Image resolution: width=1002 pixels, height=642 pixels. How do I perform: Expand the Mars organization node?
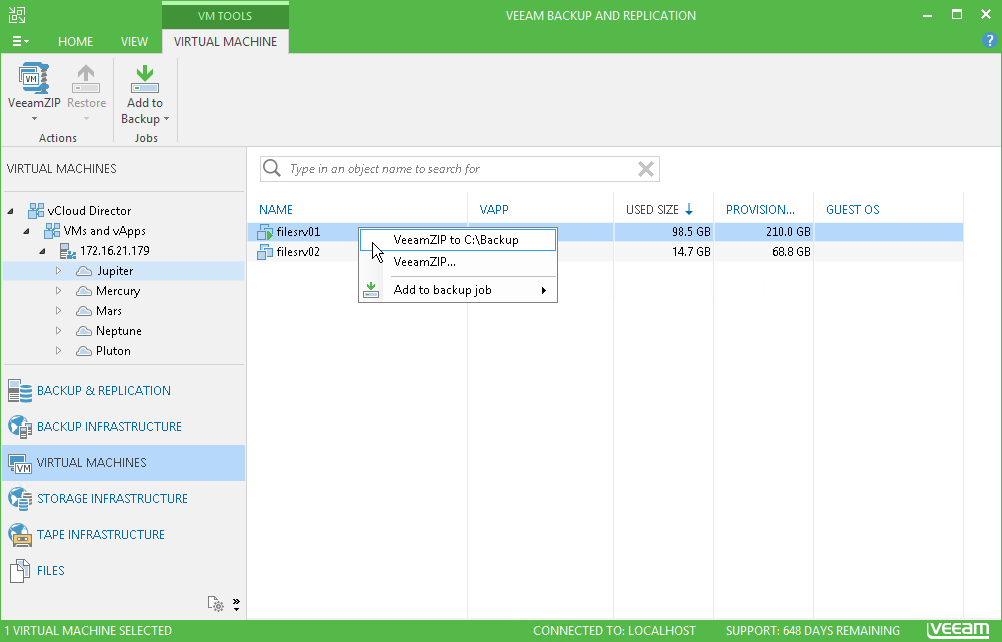(x=58, y=311)
